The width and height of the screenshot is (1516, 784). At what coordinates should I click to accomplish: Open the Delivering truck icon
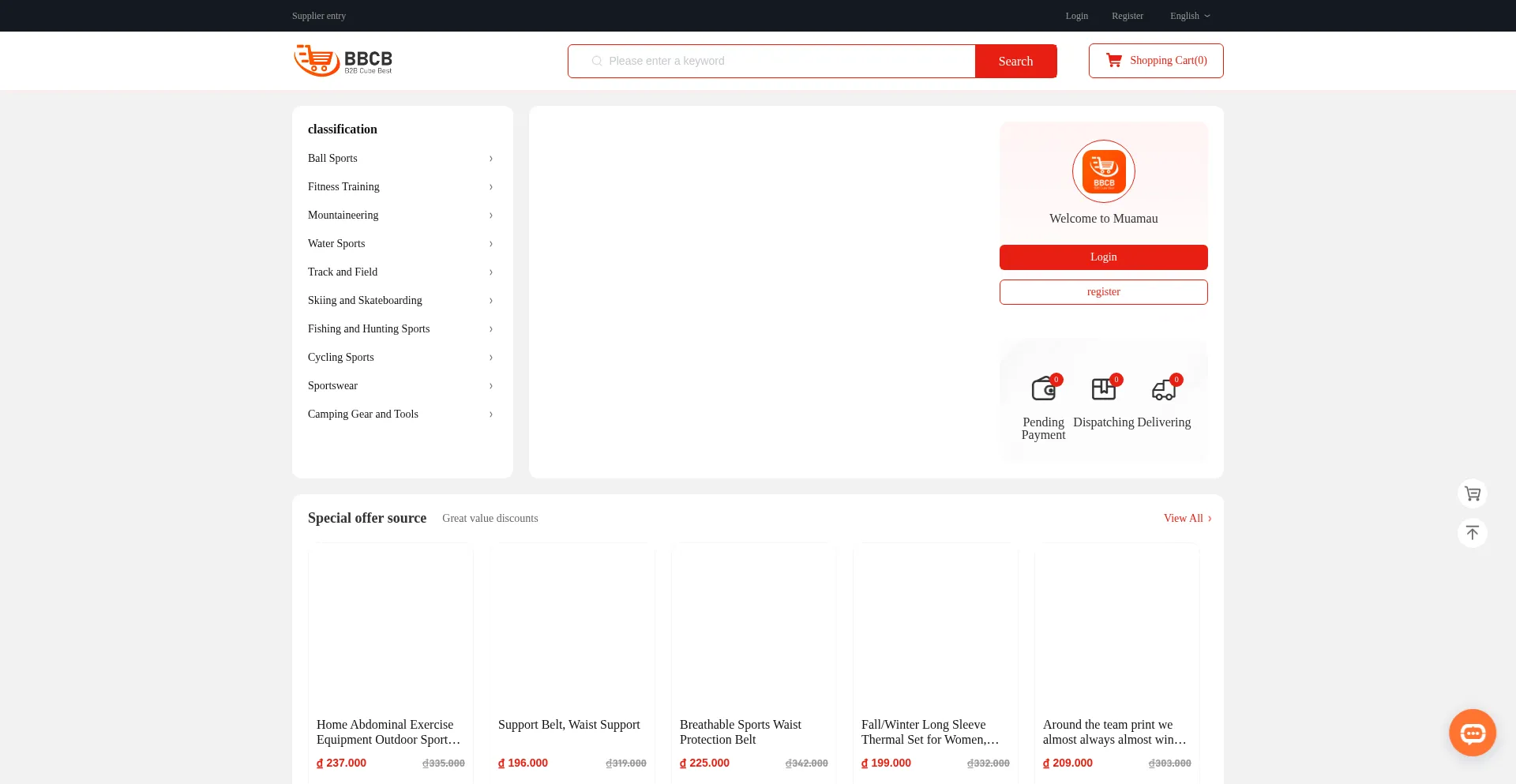pyautogui.click(x=1164, y=388)
